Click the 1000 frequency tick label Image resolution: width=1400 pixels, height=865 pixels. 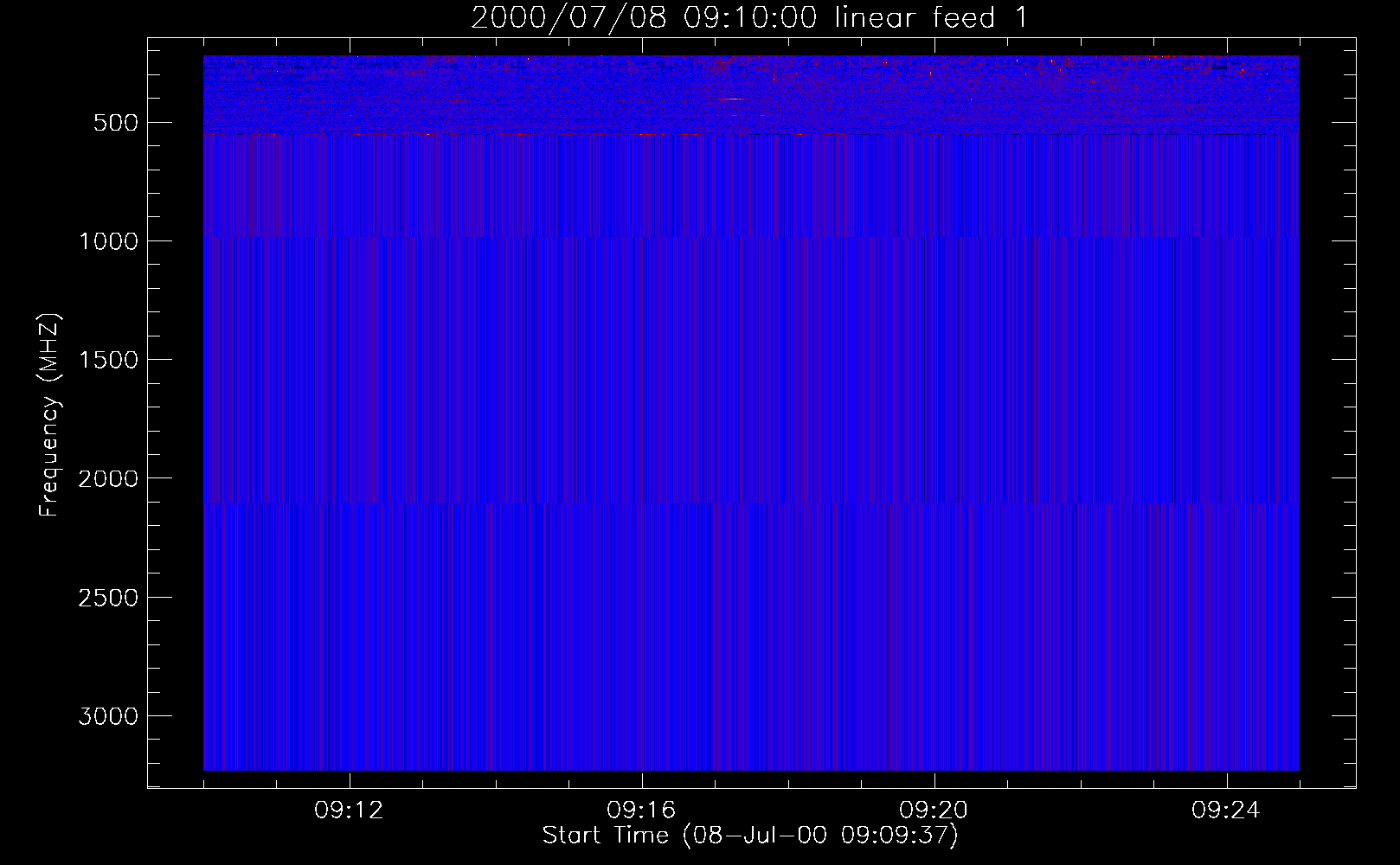click(x=108, y=241)
